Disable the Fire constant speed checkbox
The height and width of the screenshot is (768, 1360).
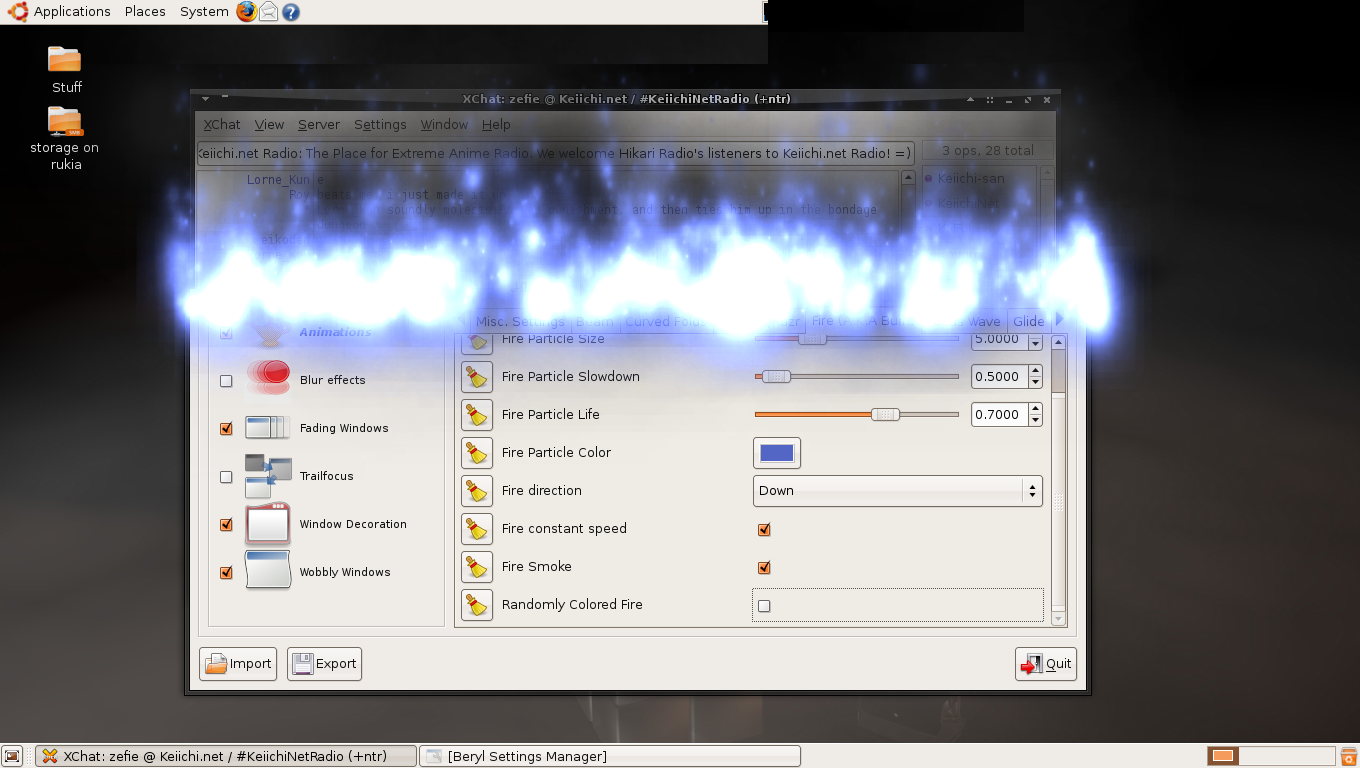coord(764,529)
